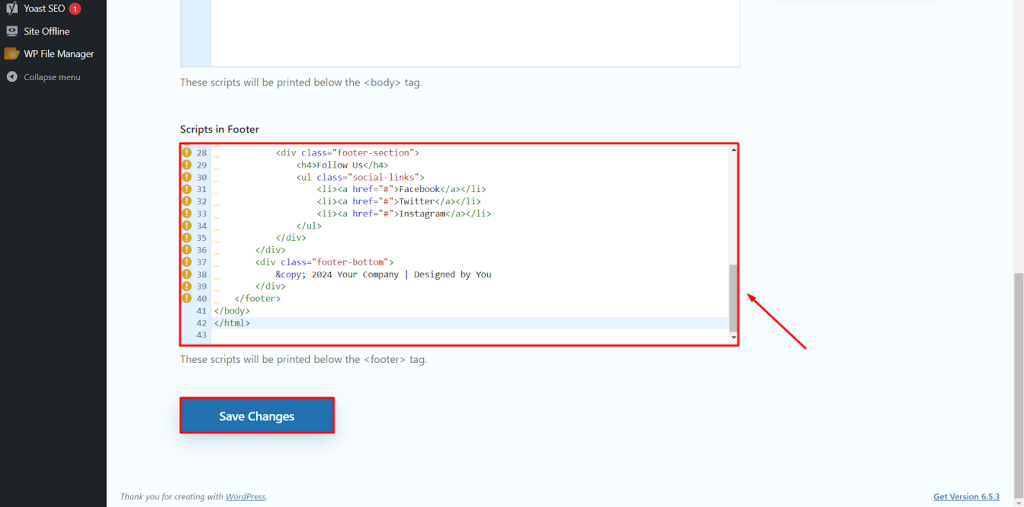The image size is (1024, 507).
Task: Click the Yoast SEO logo icon
Action: click(11, 8)
